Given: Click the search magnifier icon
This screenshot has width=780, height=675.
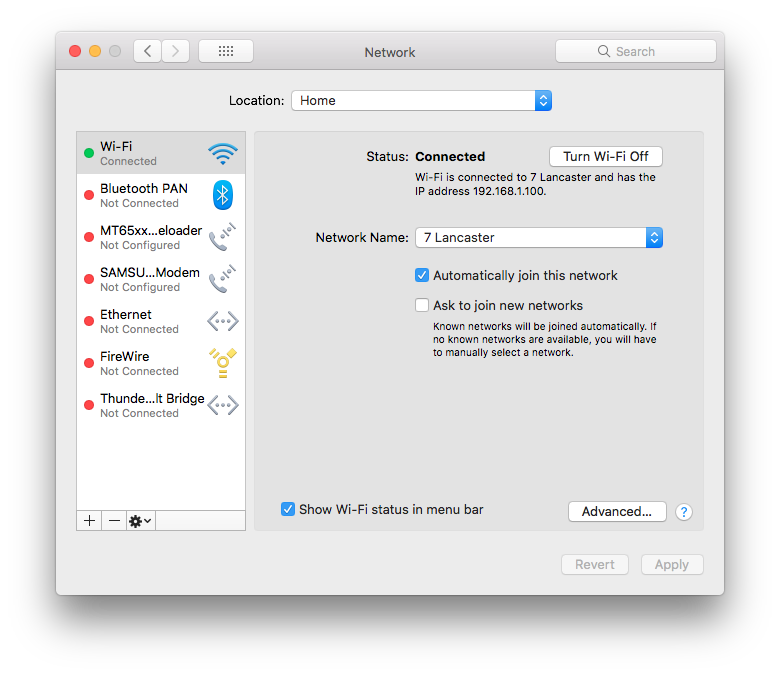Looking at the screenshot, I should click(603, 51).
